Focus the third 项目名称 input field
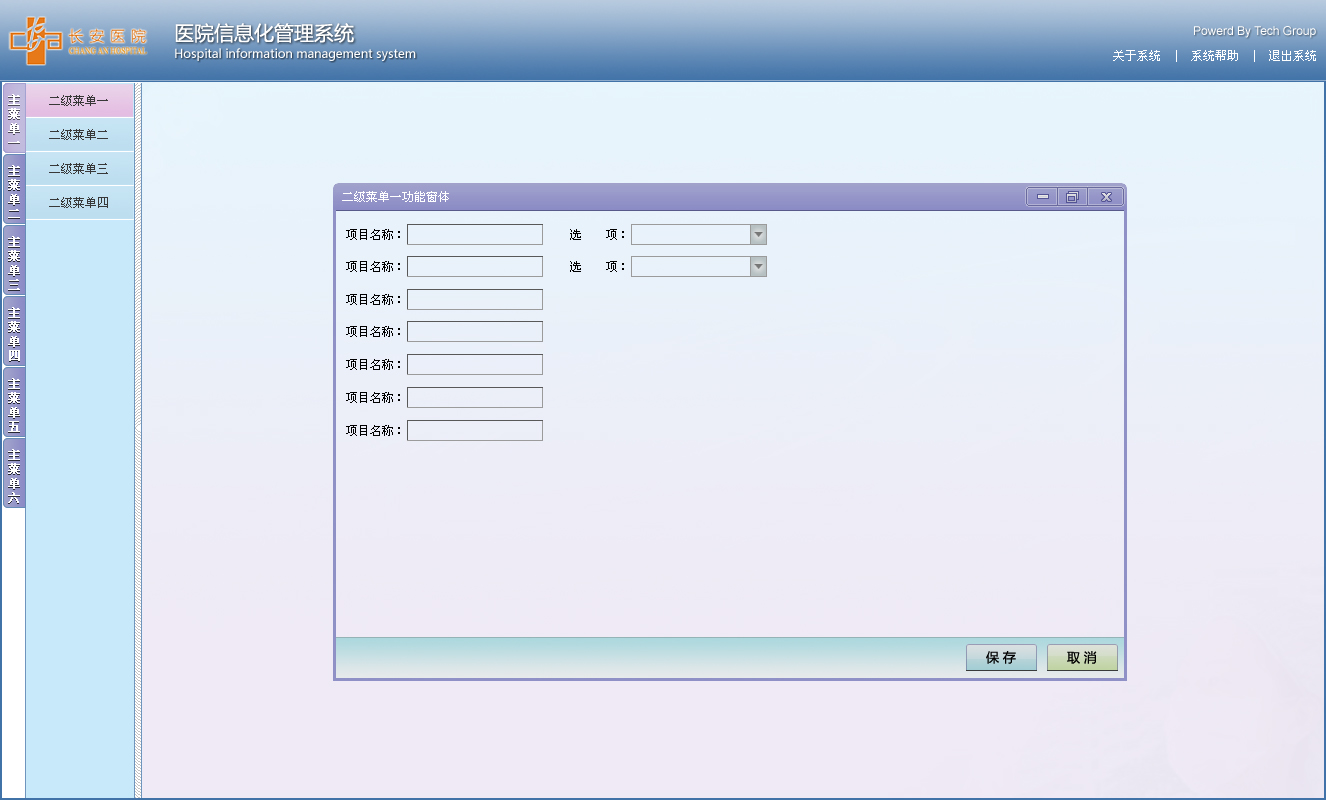Viewport: 1326px width, 800px height. click(475, 299)
